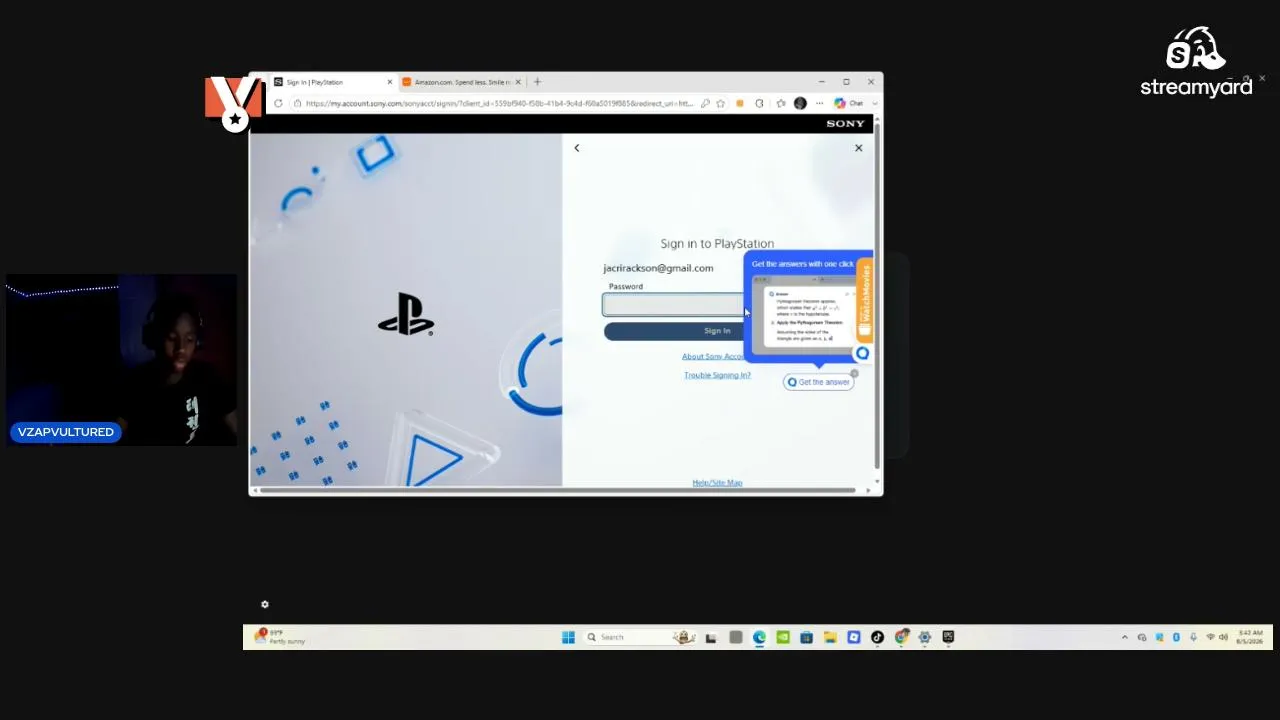Screen dimensions: 1280x720
Task: Open File Explorer from the taskbar
Action: 830,637
